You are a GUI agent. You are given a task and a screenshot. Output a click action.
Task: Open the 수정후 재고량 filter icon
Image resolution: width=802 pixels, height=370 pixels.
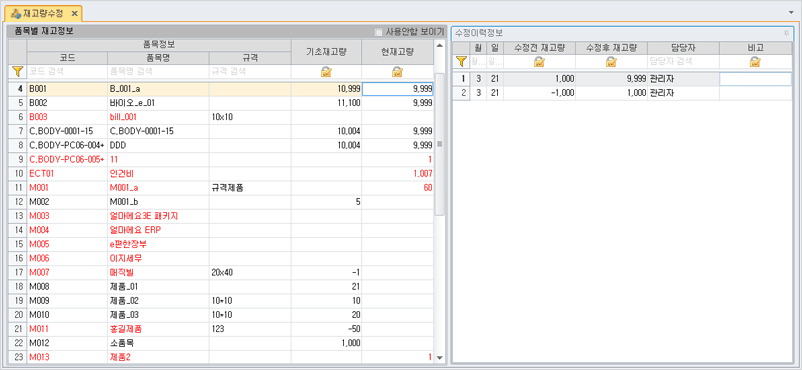click(x=611, y=62)
